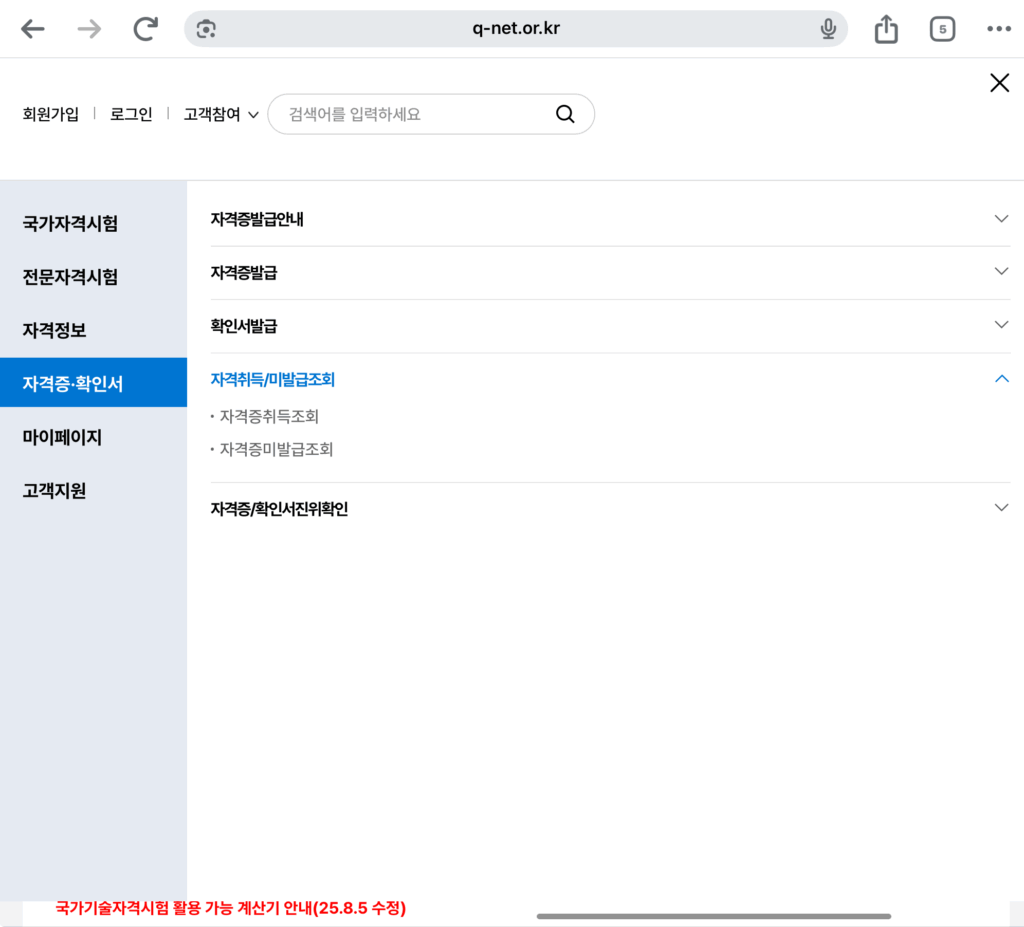1024x927 pixels.
Task: Expand the 확인서발급 section
Action: click(1000, 325)
